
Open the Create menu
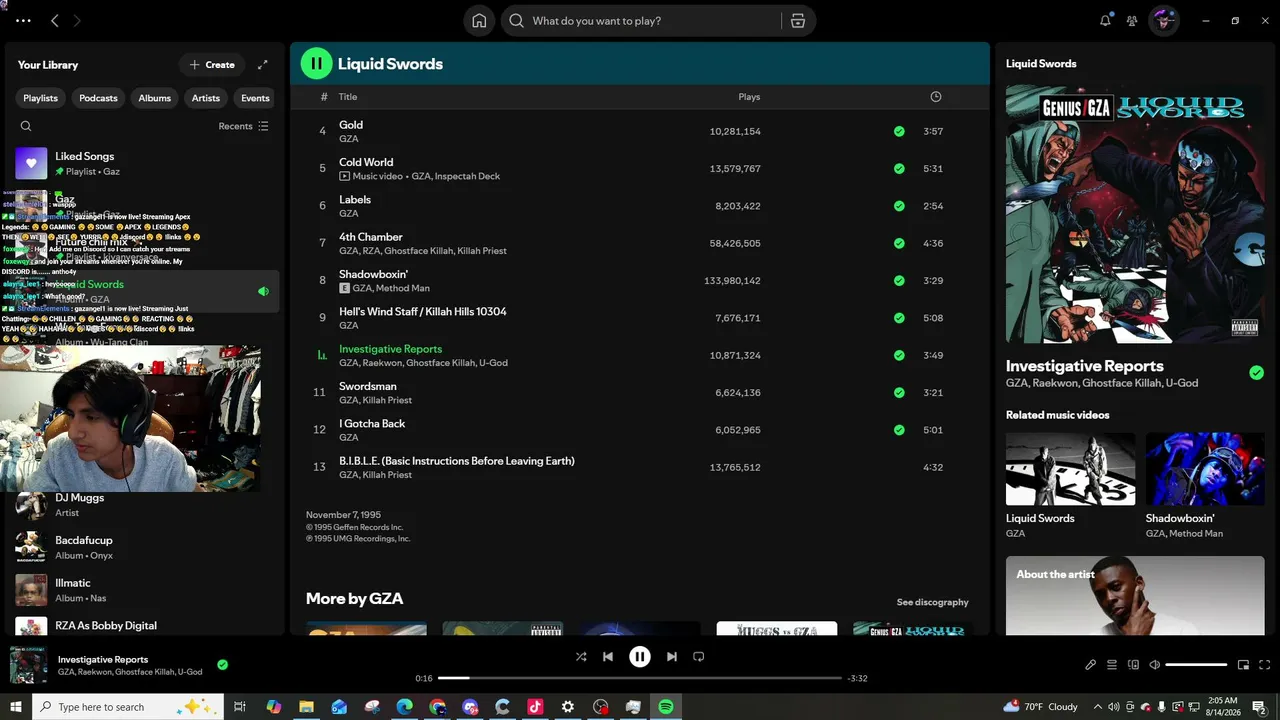[x=212, y=65]
